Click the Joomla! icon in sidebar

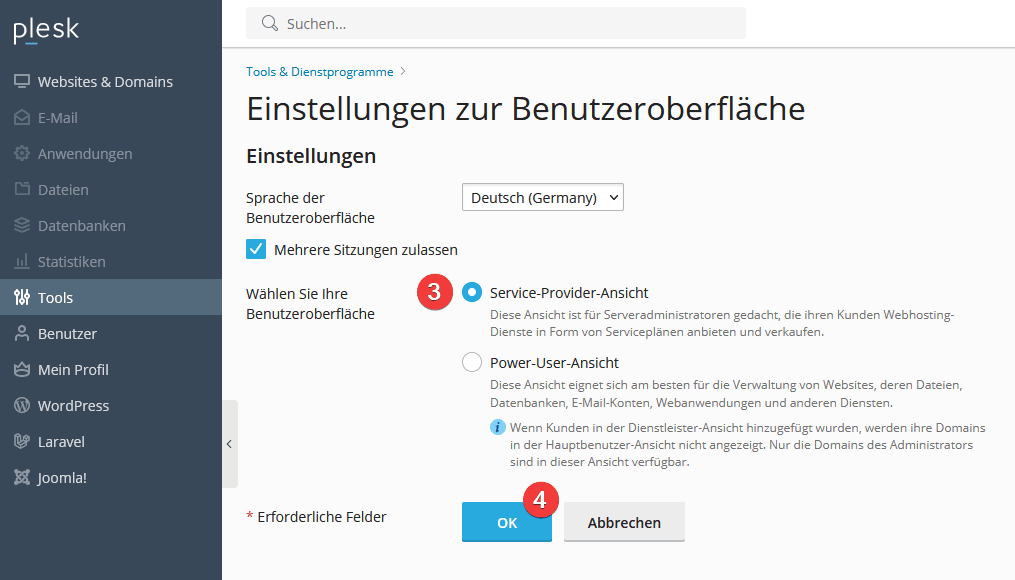[22, 478]
